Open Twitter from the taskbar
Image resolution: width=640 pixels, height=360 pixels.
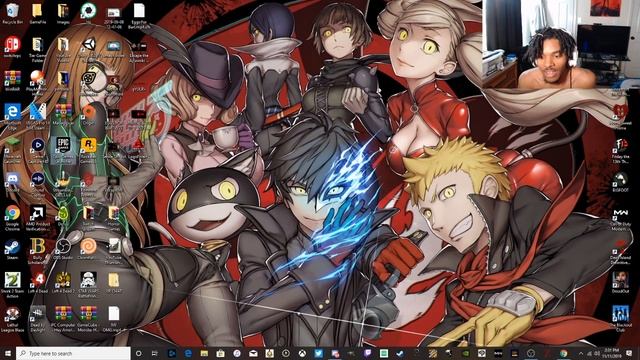318,353
